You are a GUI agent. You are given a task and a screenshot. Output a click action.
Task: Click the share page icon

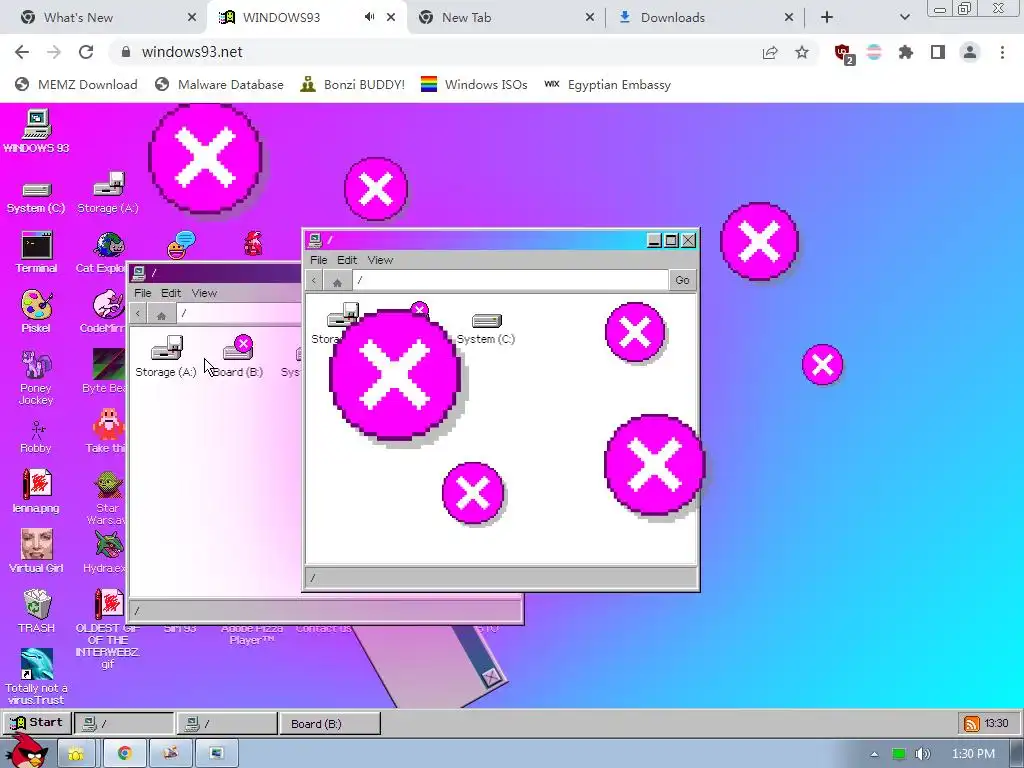click(770, 52)
